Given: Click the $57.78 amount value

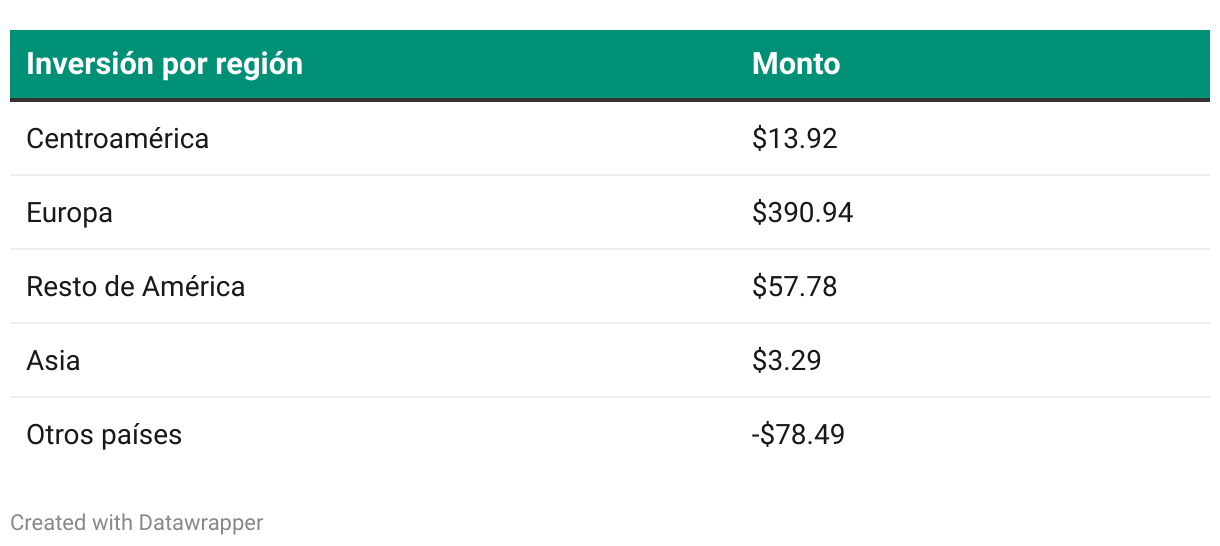Looking at the screenshot, I should 794,287.
